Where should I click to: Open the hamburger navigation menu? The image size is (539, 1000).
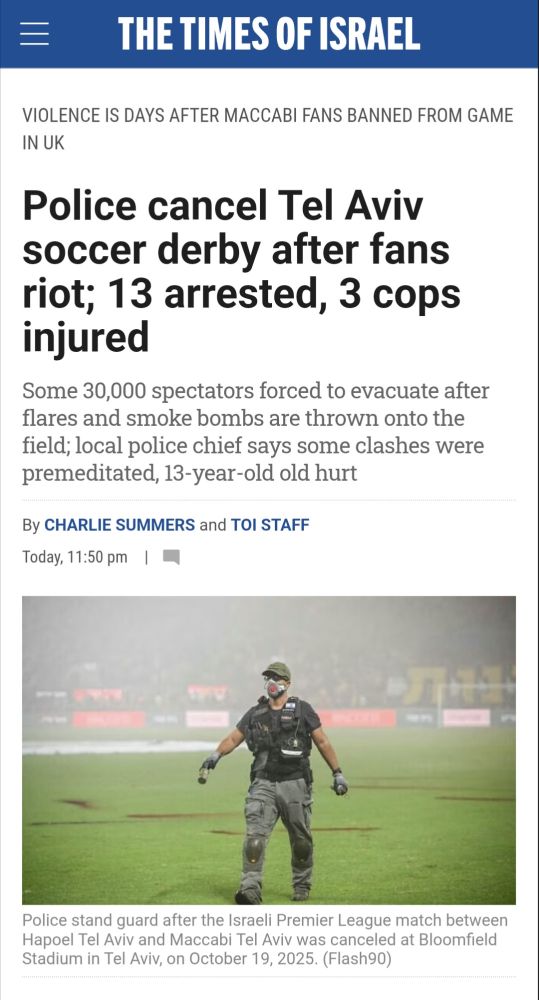34,34
